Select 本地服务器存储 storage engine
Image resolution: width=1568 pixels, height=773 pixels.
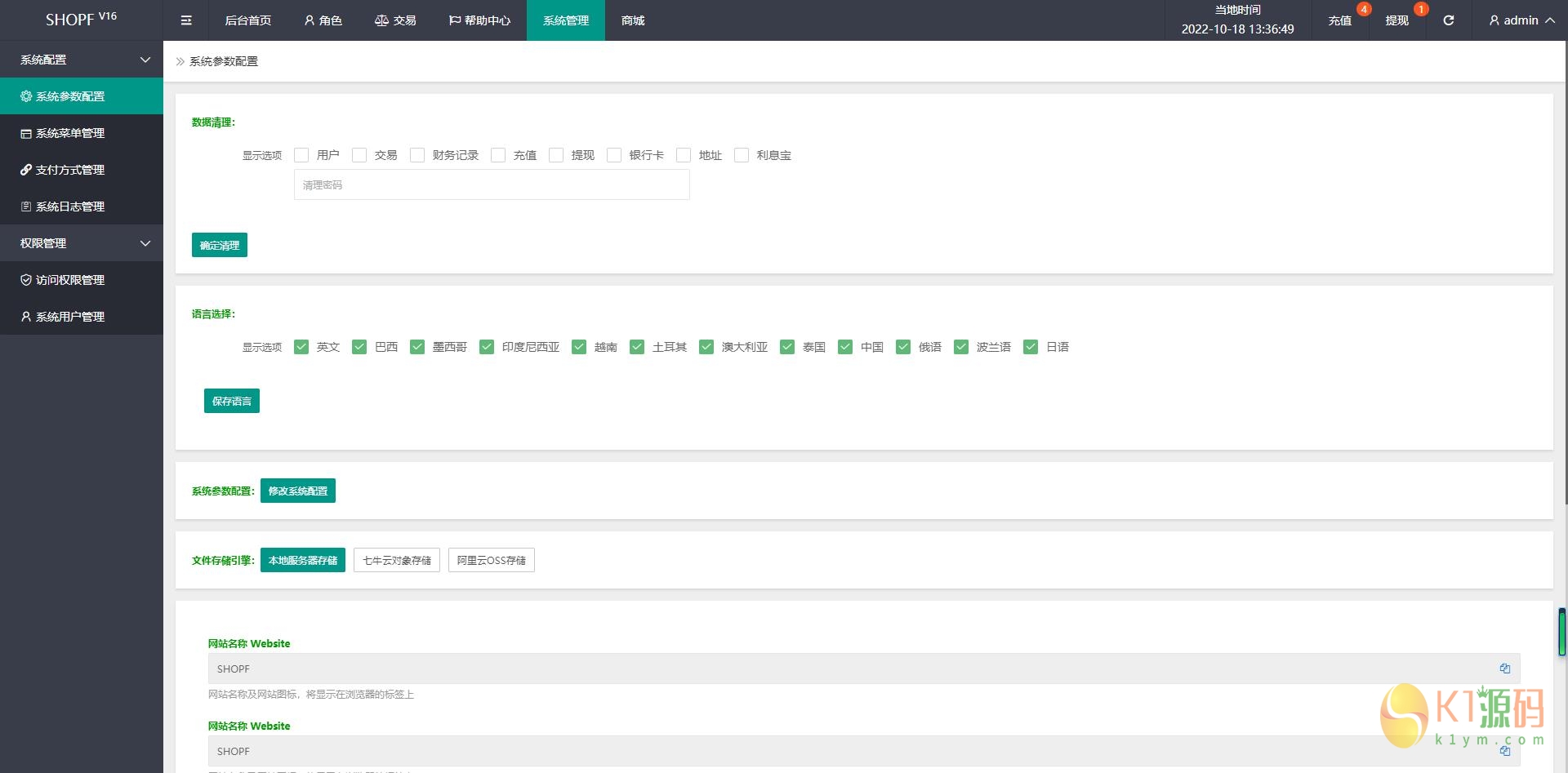303,560
